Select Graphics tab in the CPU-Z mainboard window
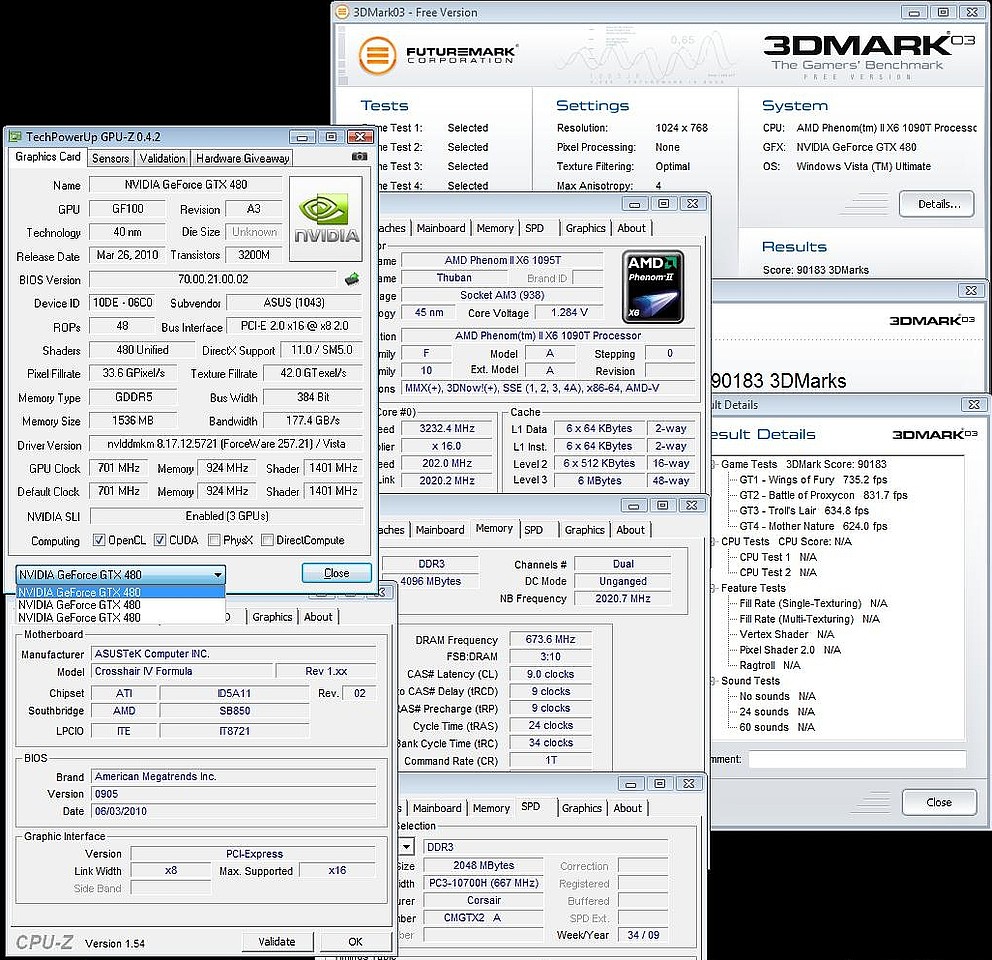 (272, 617)
